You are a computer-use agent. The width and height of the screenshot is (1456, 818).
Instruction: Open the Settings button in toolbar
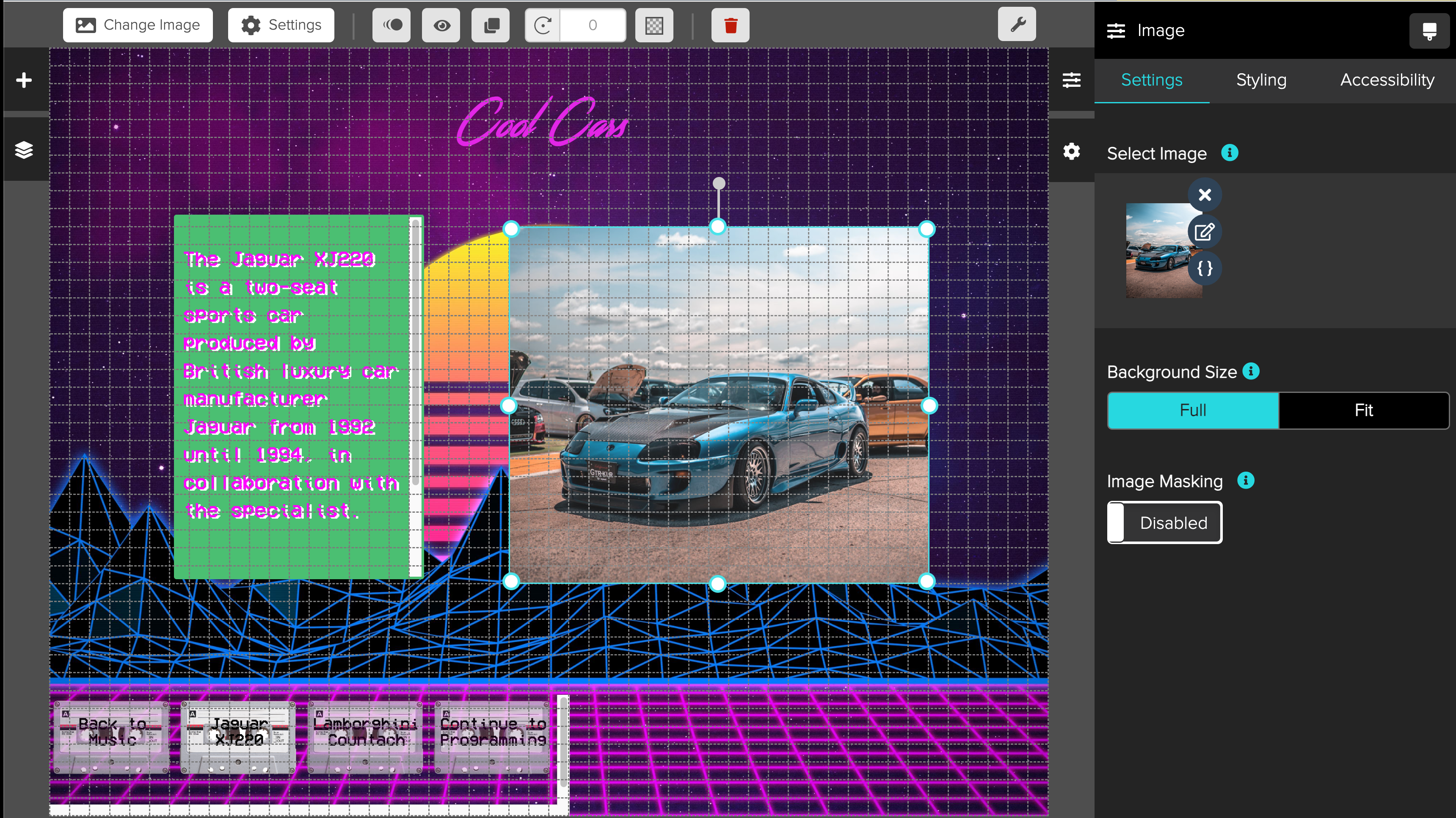tap(281, 25)
